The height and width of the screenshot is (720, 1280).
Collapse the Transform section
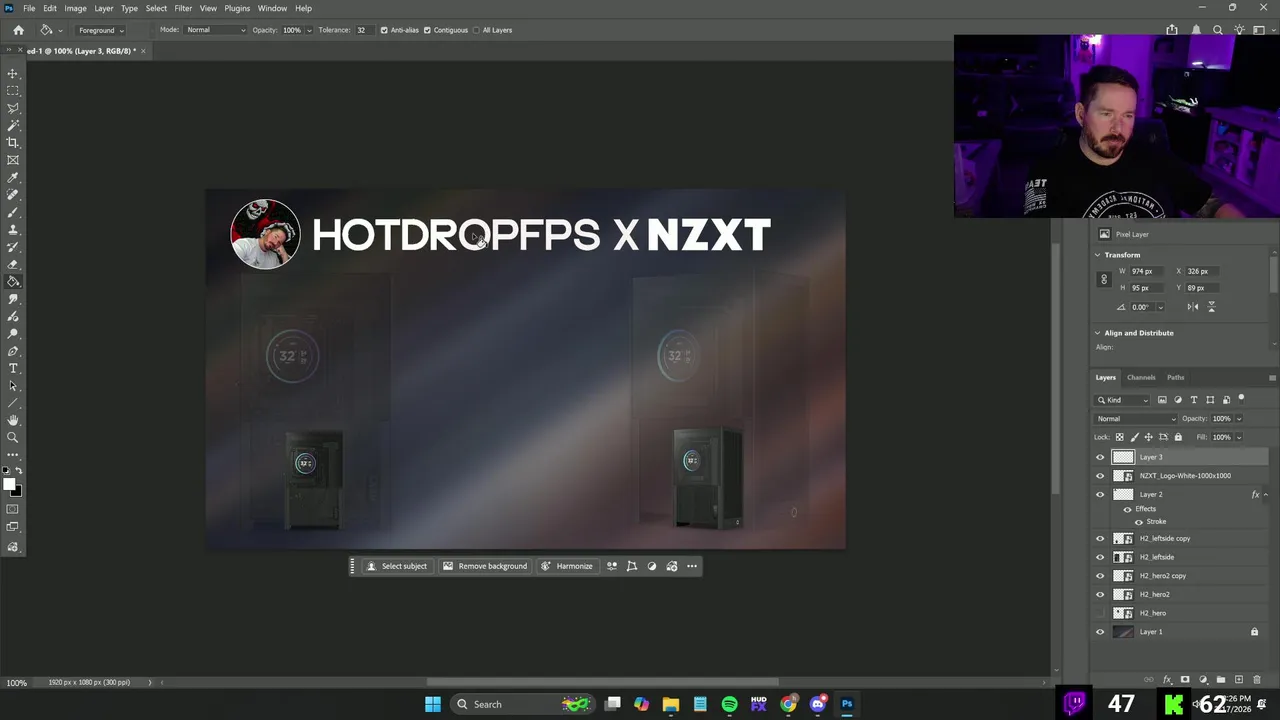(1097, 255)
